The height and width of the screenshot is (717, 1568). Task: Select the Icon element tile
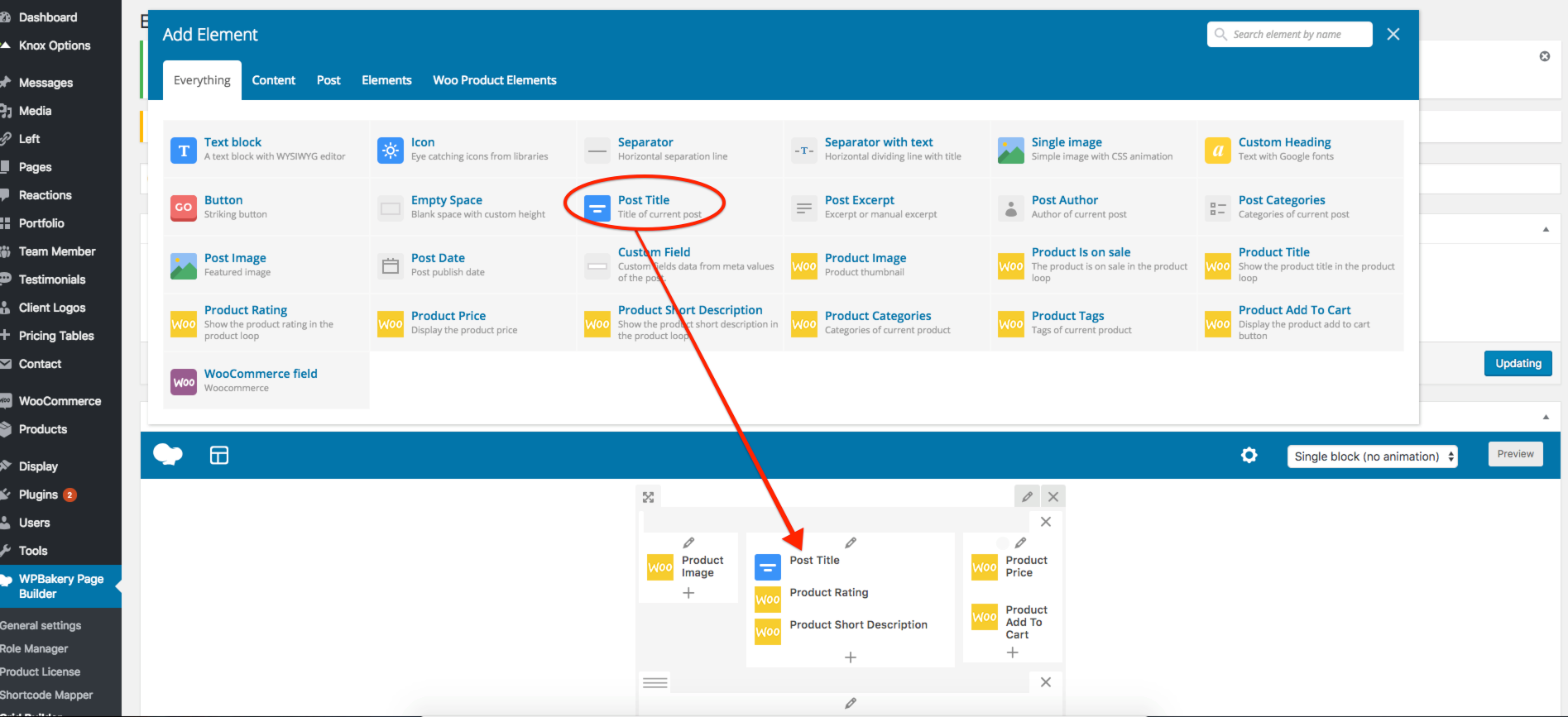click(x=472, y=150)
